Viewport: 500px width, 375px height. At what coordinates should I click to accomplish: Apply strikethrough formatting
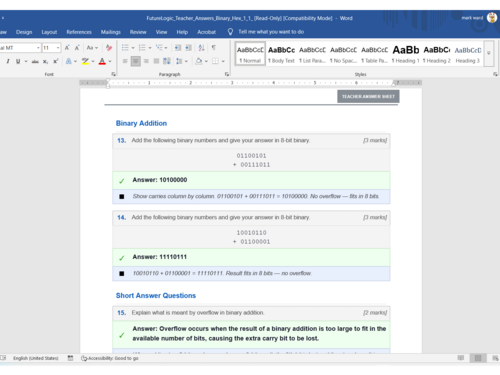pyautogui.click(x=35, y=61)
